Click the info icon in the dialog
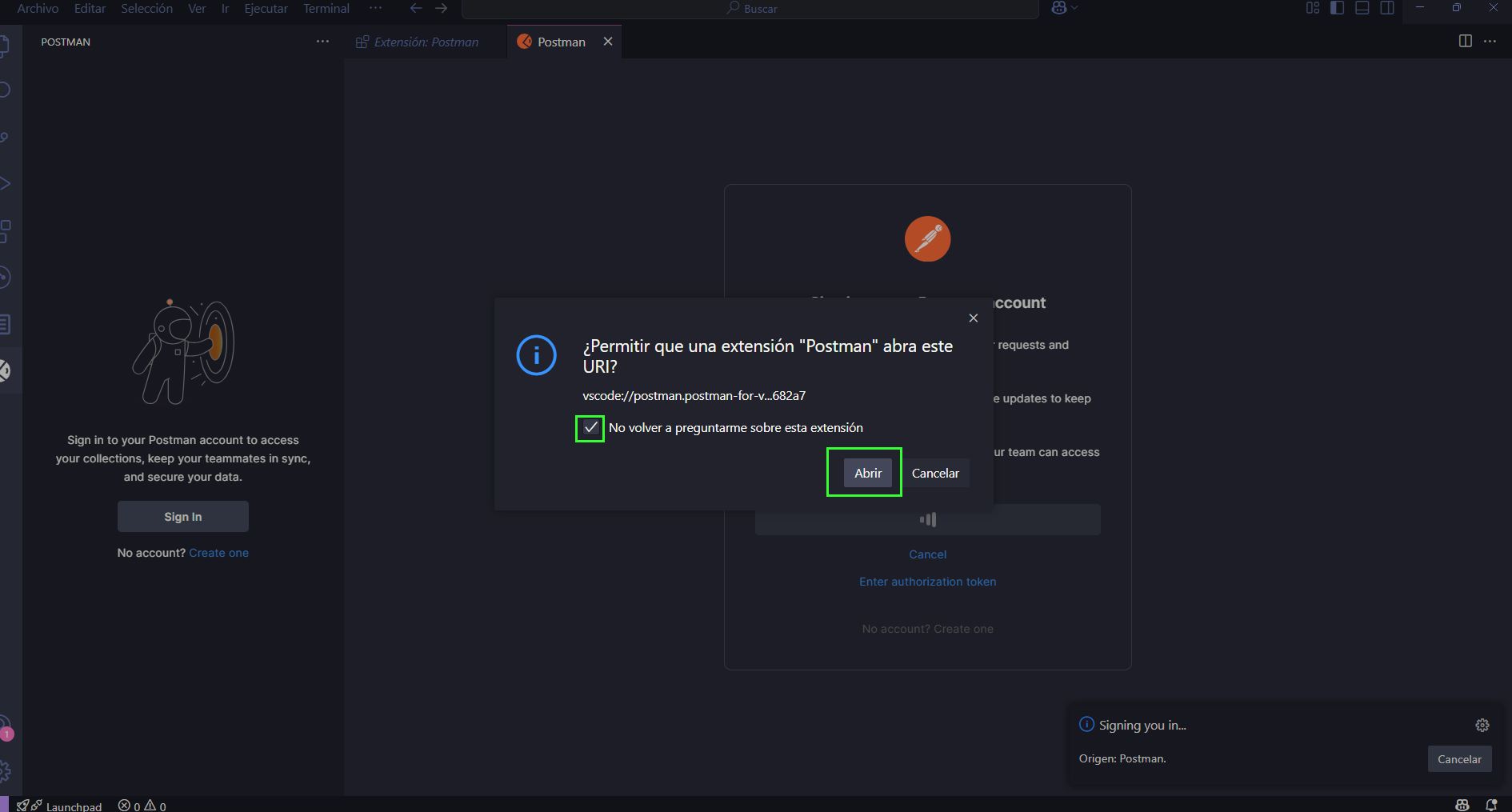The height and width of the screenshot is (812, 1512). click(x=536, y=355)
